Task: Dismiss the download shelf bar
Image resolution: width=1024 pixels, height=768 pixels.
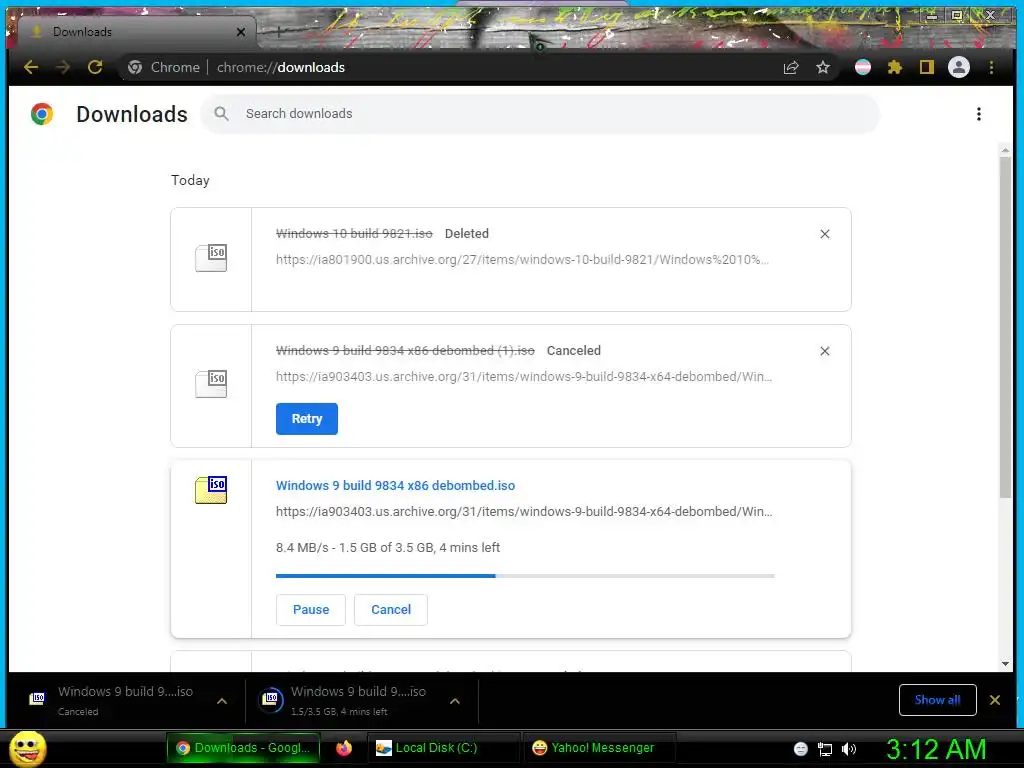Action: pos(995,700)
